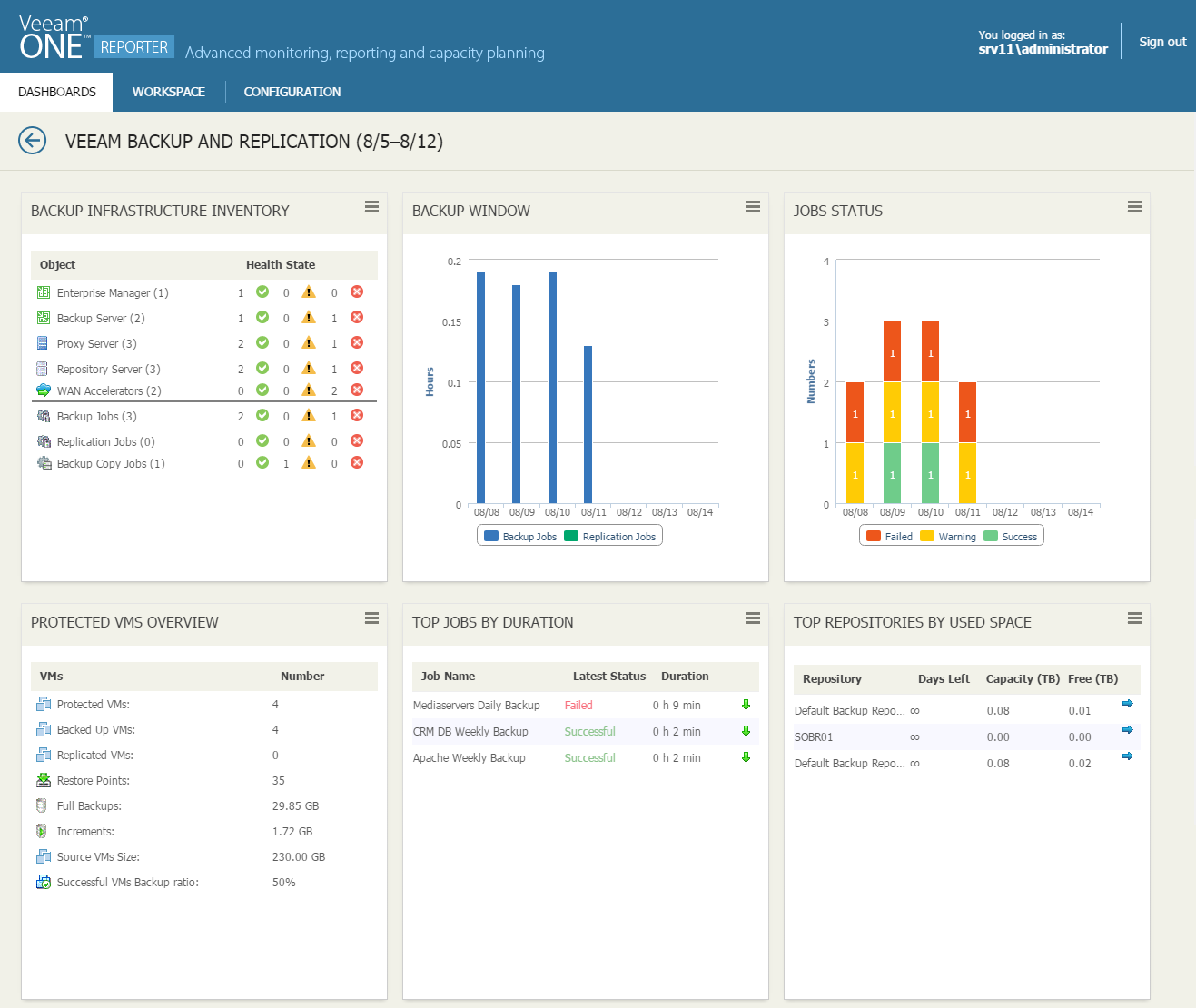Toggle Success series in Jobs Status legend
The width and height of the screenshot is (1196, 1008).
tap(1011, 537)
